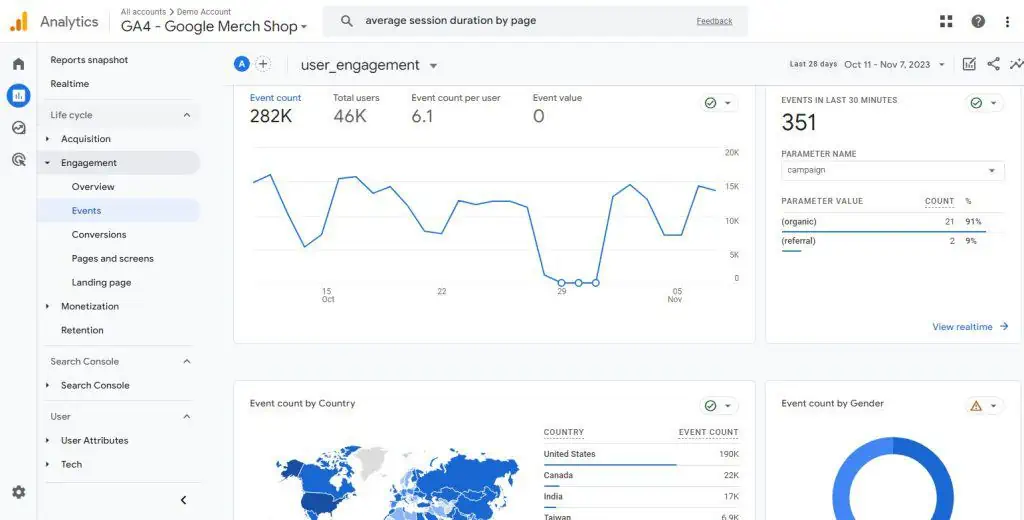The height and width of the screenshot is (520, 1024).
Task: Select the Event count metric tab
Action: tap(276, 108)
